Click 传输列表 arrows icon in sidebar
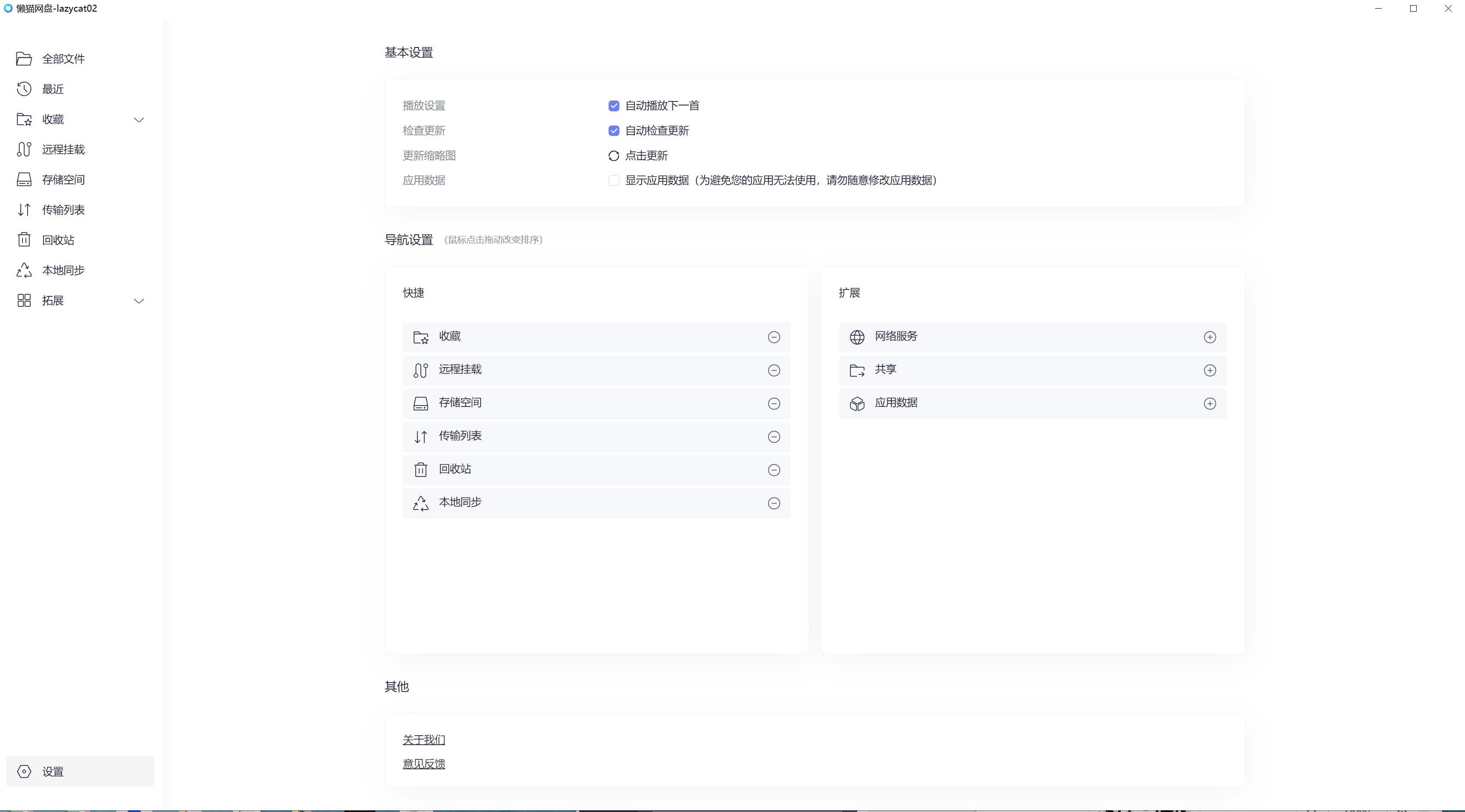 coord(24,209)
